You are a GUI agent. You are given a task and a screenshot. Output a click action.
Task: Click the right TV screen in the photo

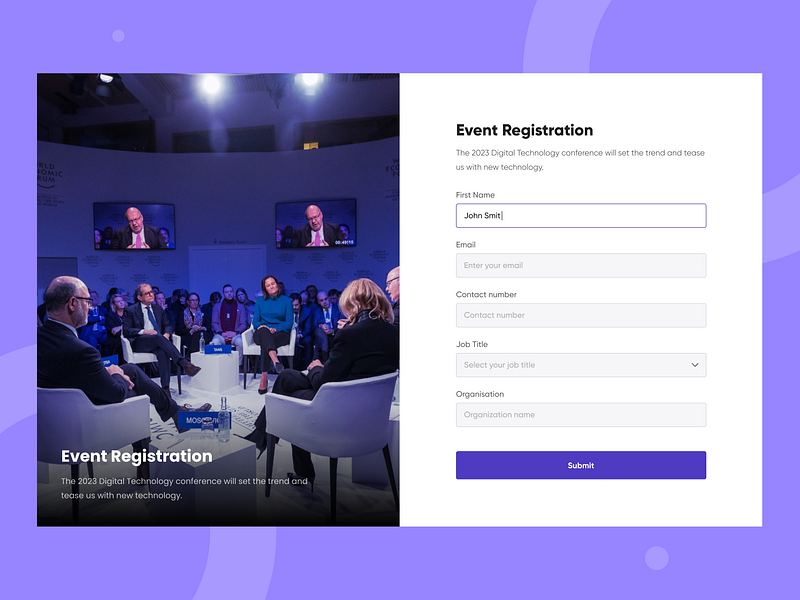[316, 223]
